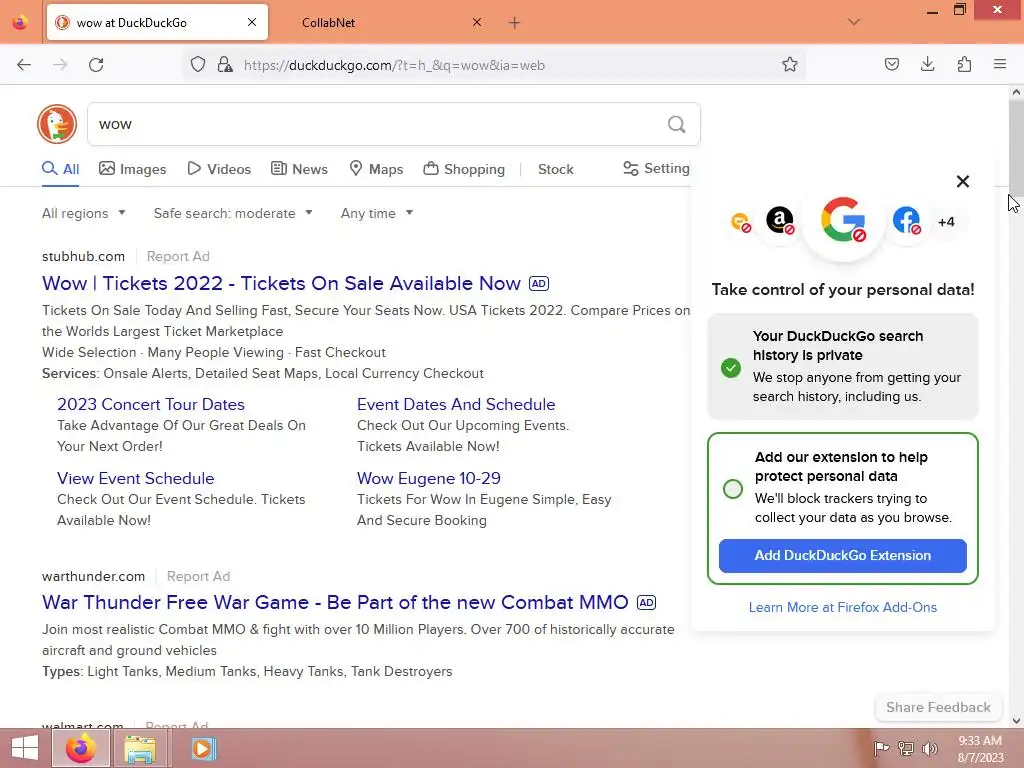Close the wow at DuckDuckGo tab
Screen dimensions: 1024x768
coord(252,22)
